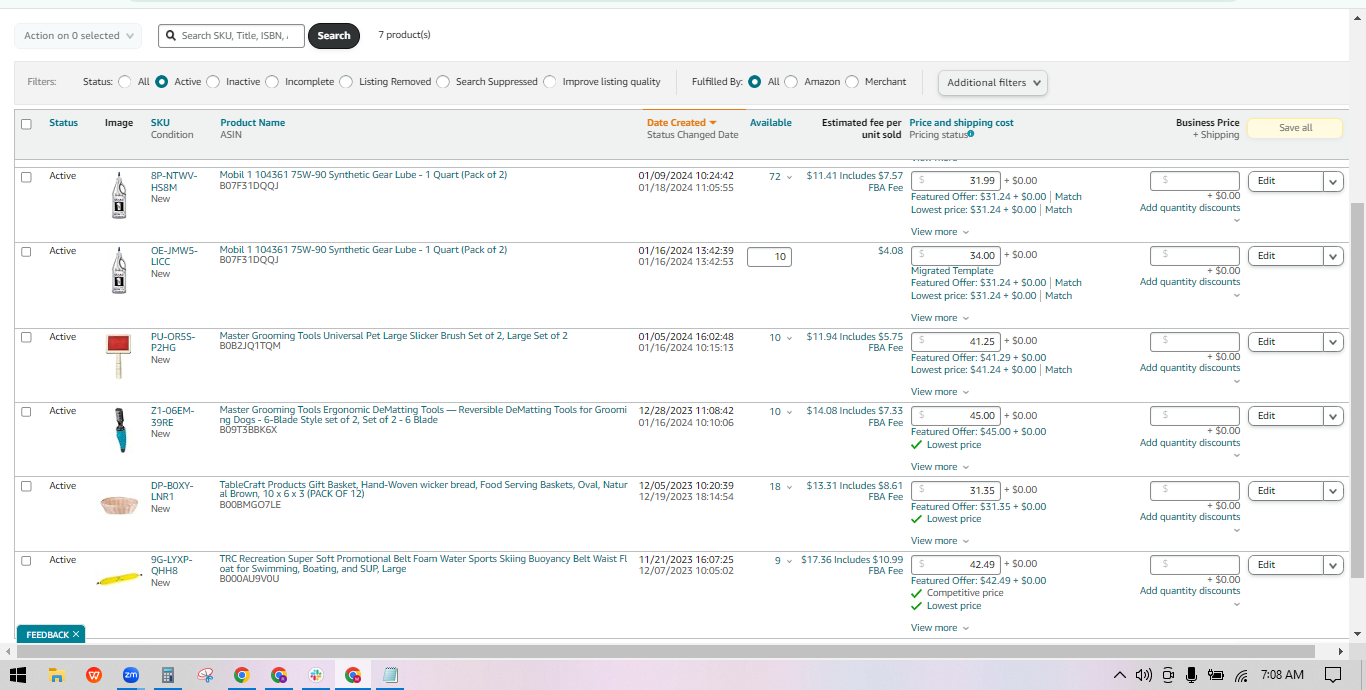This screenshot has height=690, width=1366.
Task: Select the All status radio button
Action: click(124, 82)
